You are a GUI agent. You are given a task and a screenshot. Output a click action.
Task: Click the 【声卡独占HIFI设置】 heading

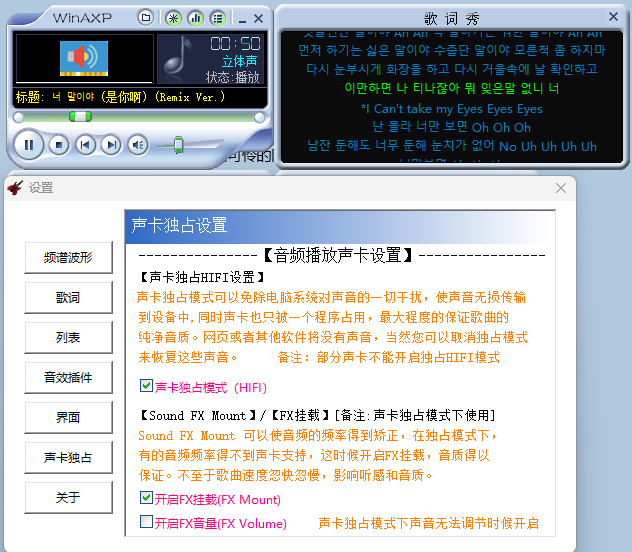pos(202,277)
